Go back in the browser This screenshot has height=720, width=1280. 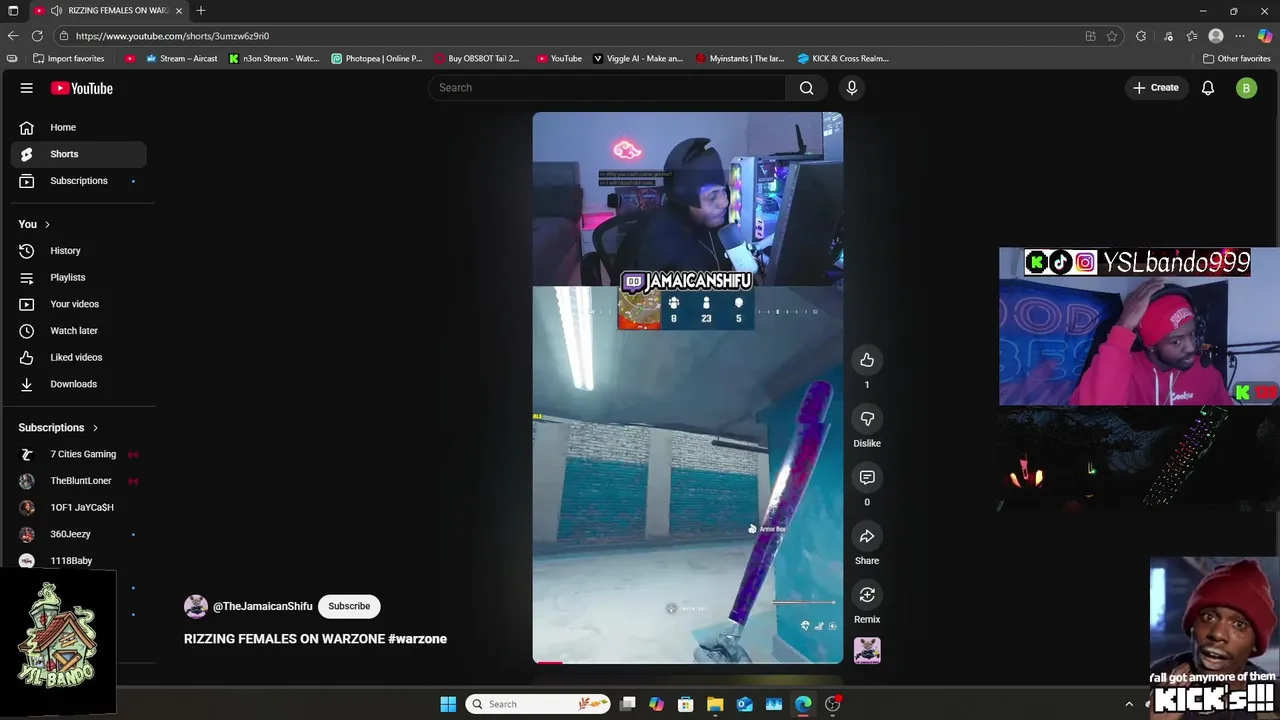13,36
